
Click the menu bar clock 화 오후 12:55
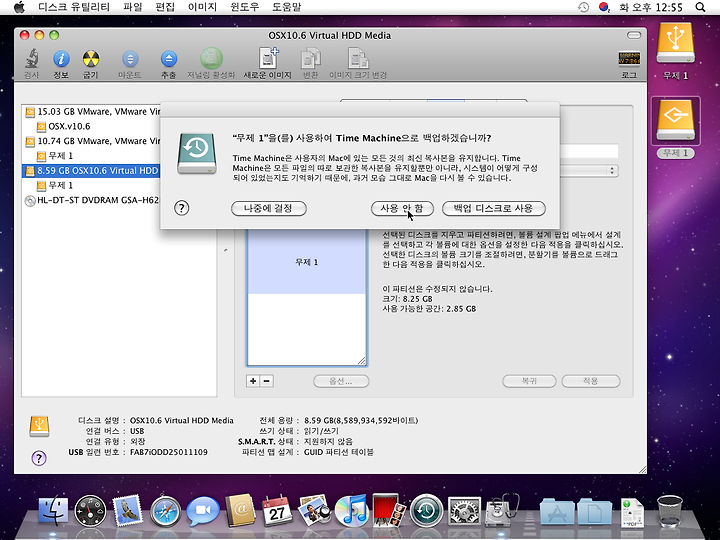click(x=651, y=7)
